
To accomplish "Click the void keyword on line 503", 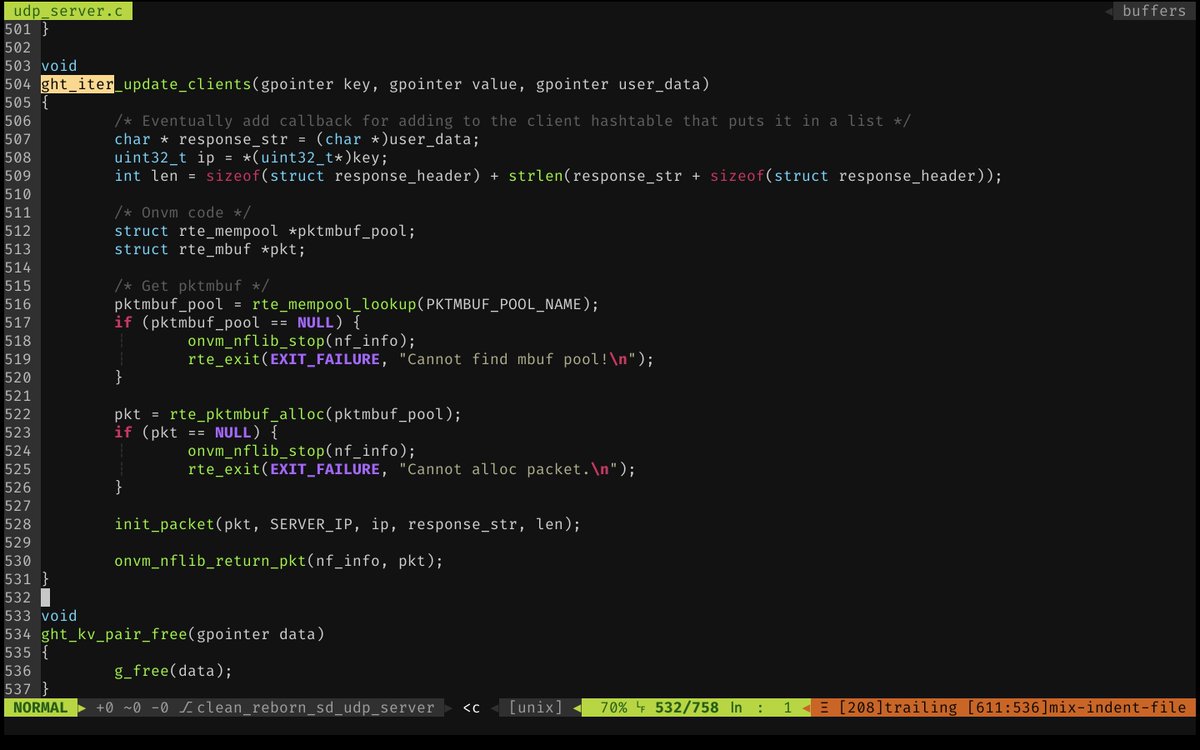I will (59, 66).
